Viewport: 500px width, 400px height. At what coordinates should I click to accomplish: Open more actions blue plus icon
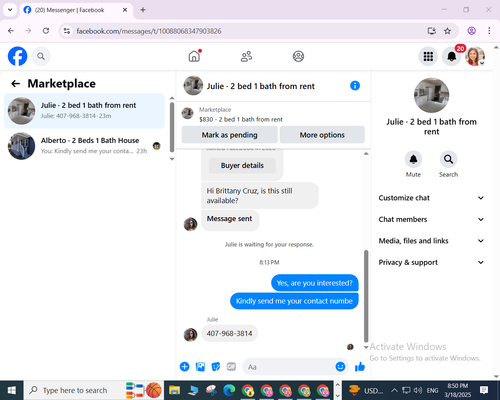pos(184,367)
